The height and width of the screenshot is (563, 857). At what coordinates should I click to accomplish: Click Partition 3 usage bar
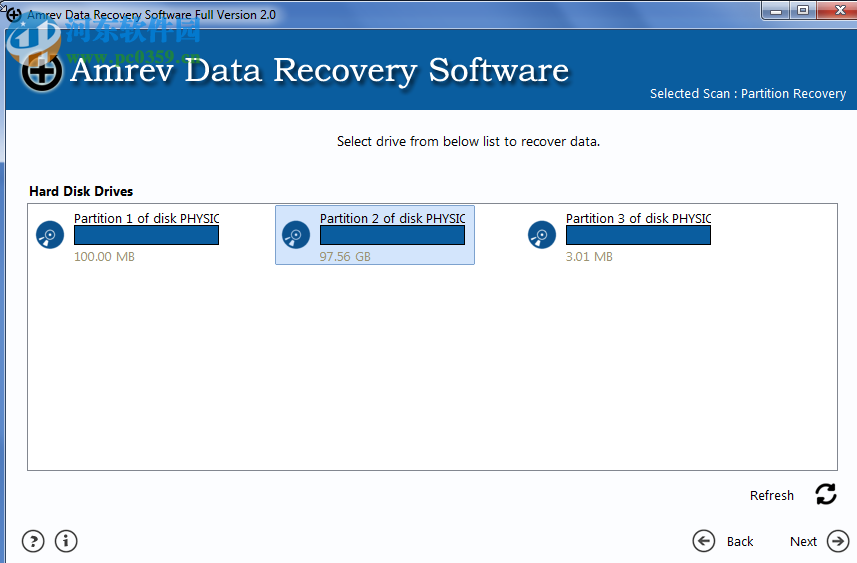(x=638, y=236)
